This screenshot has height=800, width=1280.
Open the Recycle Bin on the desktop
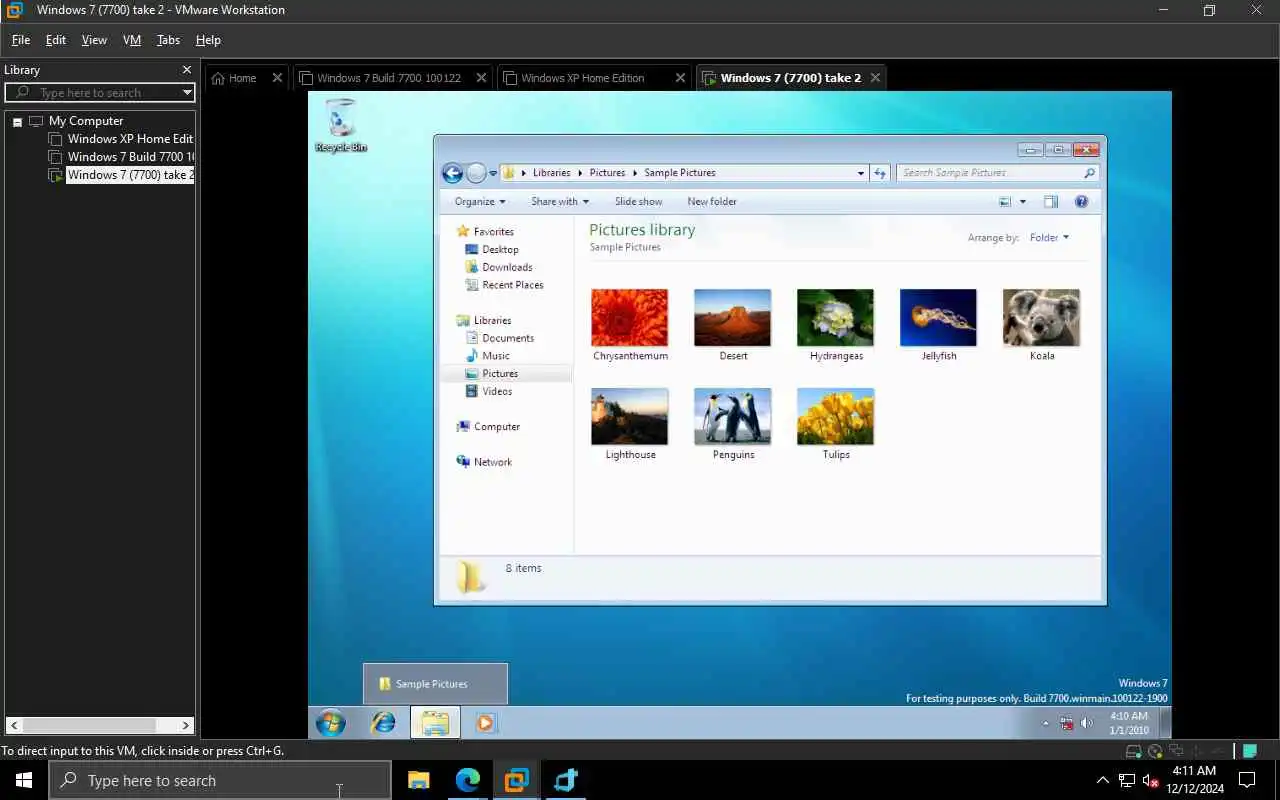pyautogui.click(x=341, y=125)
